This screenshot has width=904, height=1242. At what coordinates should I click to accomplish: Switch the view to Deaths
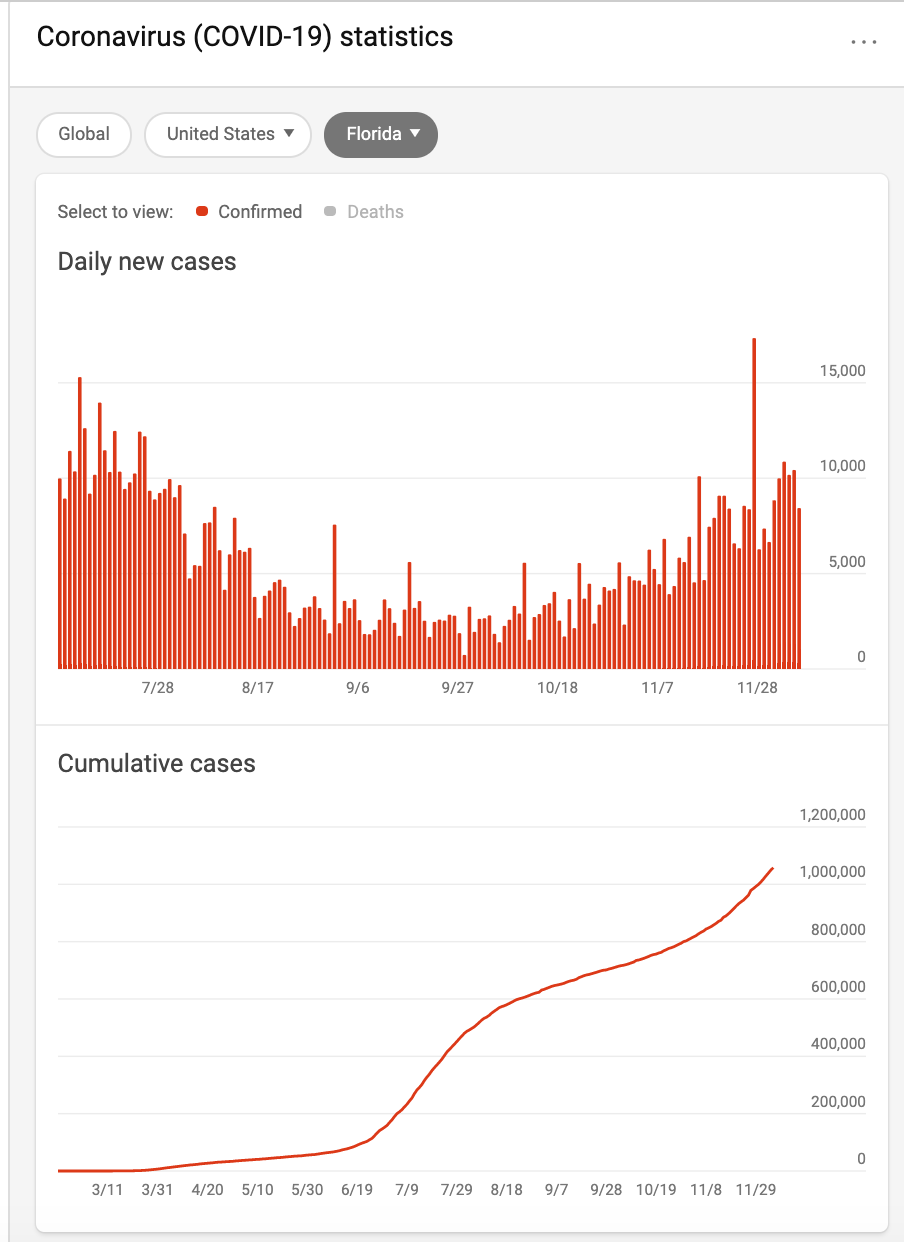tap(364, 211)
